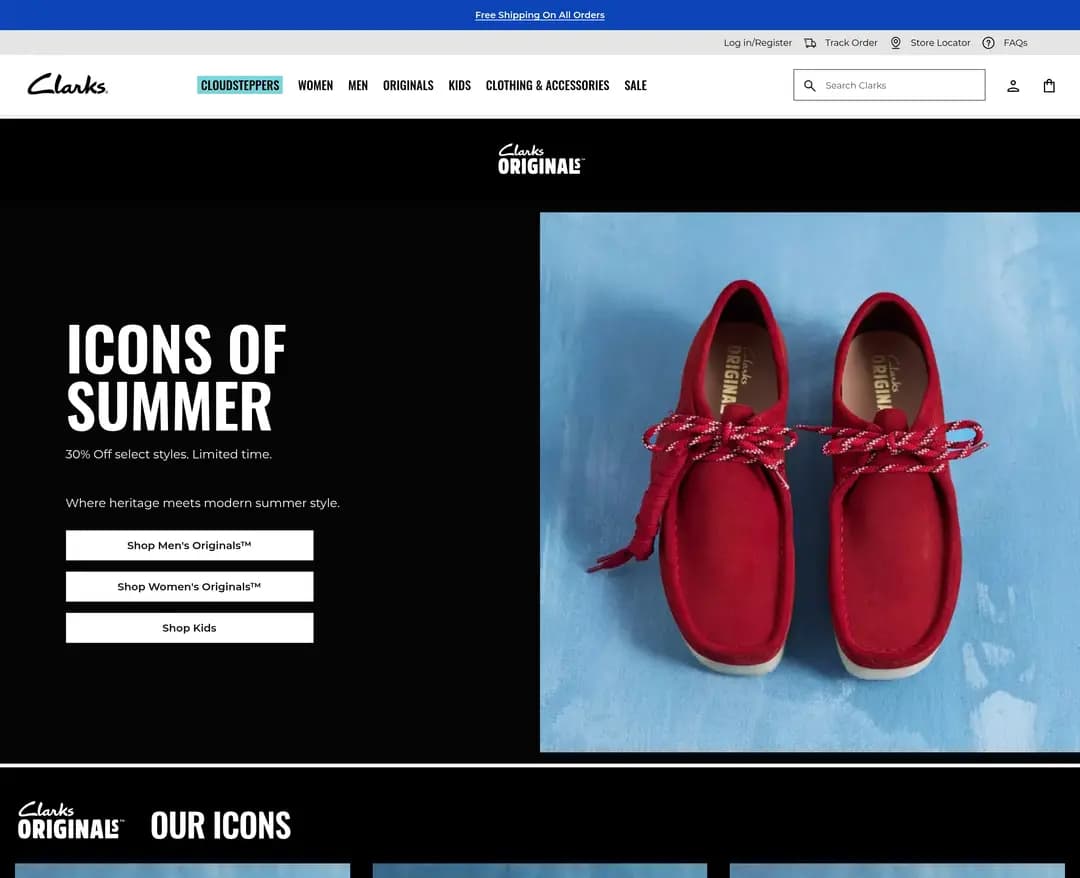The image size is (1080, 878).
Task: Click Shop Men's Originals button
Action: 189,545
